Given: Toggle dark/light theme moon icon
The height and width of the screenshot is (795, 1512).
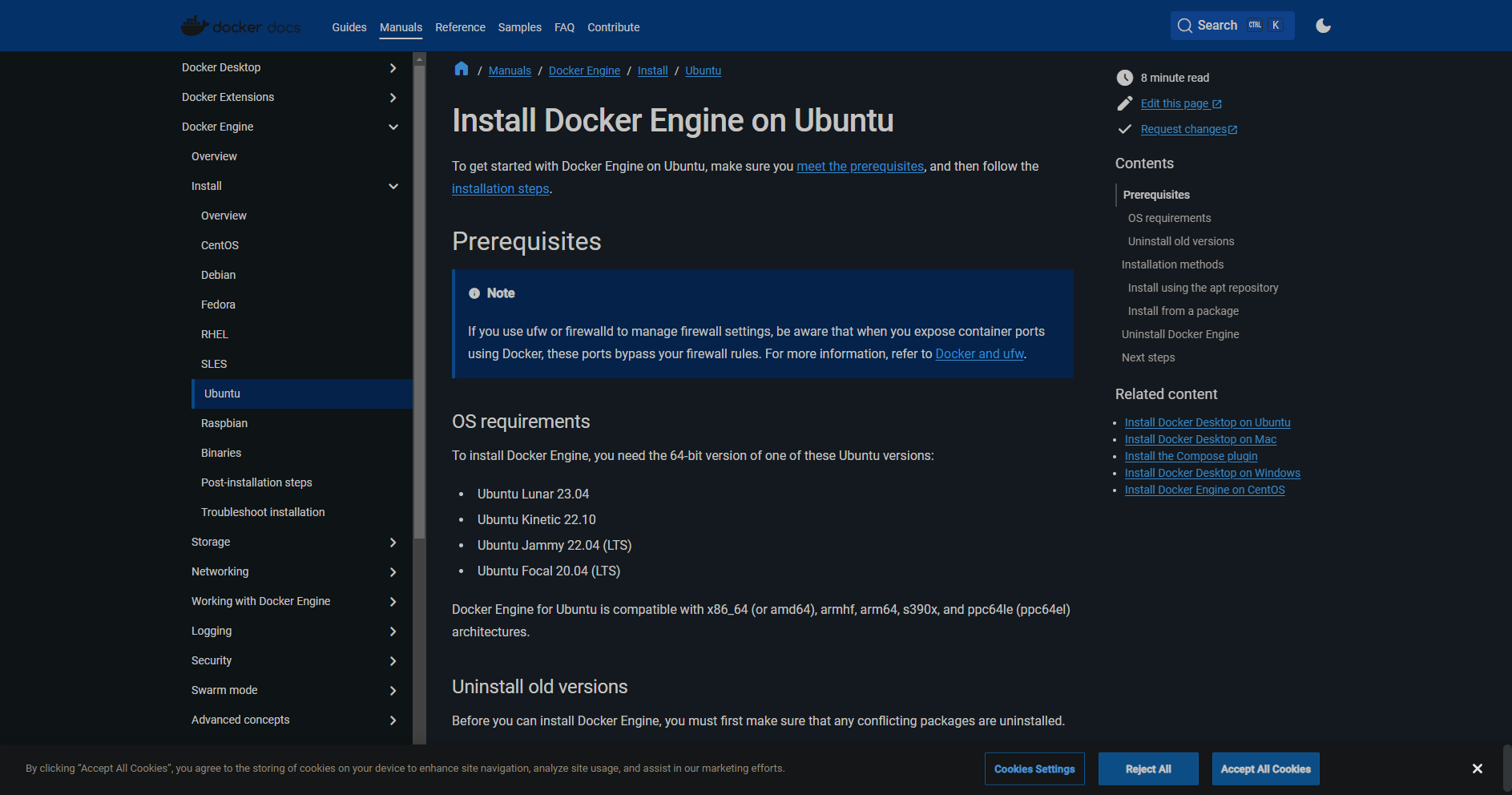Looking at the screenshot, I should [1323, 26].
